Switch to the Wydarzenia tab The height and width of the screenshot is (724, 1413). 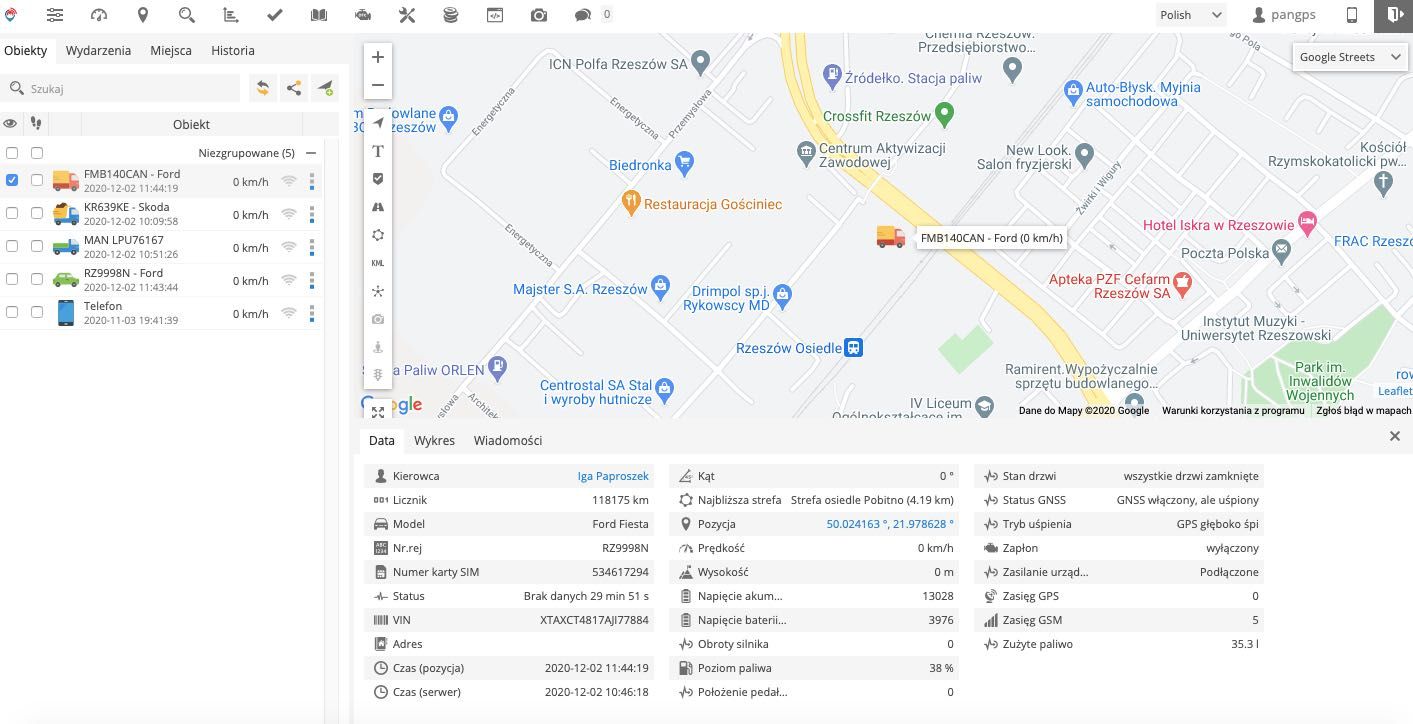point(98,50)
